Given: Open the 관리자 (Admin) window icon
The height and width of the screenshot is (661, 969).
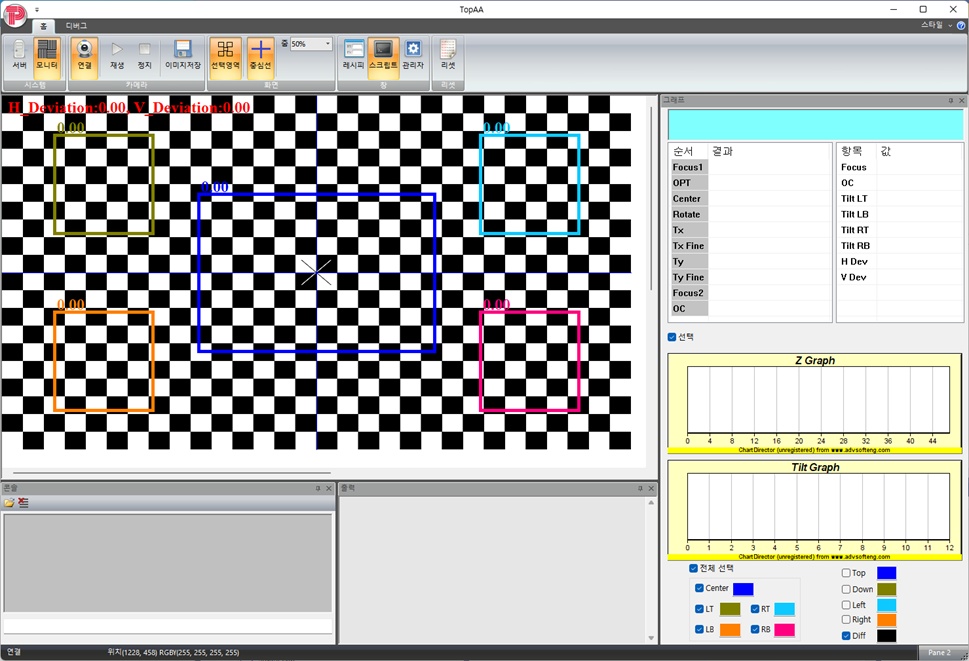Looking at the screenshot, I should 413,55.
